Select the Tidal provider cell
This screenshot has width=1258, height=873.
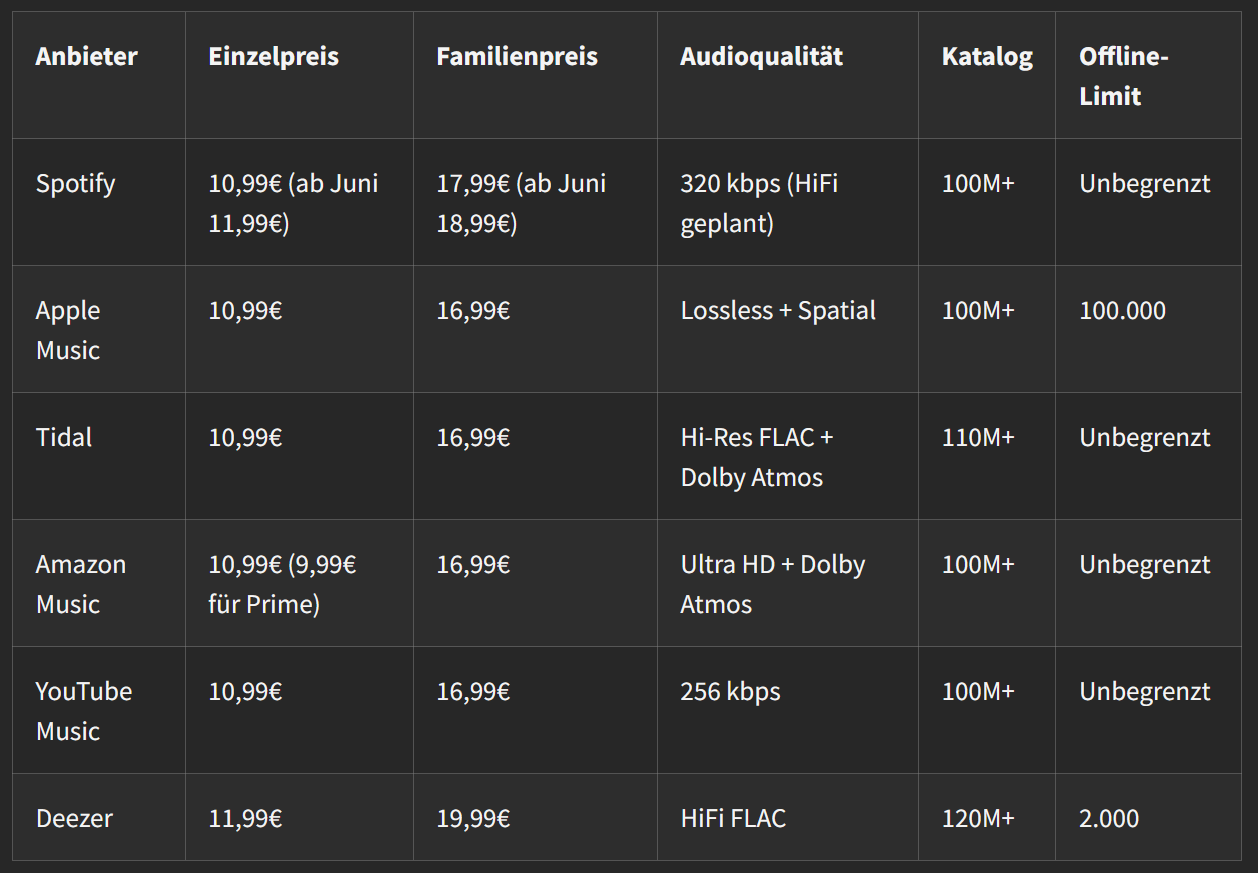click(64, 438)
